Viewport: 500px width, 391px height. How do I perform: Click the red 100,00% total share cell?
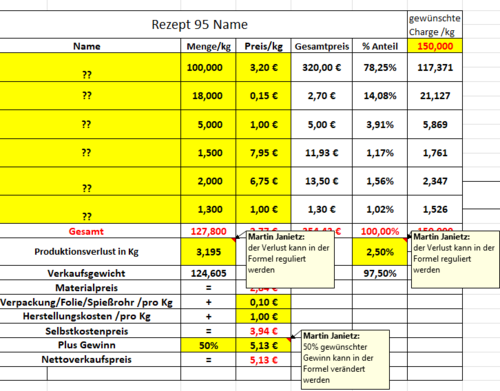[380, 231]
